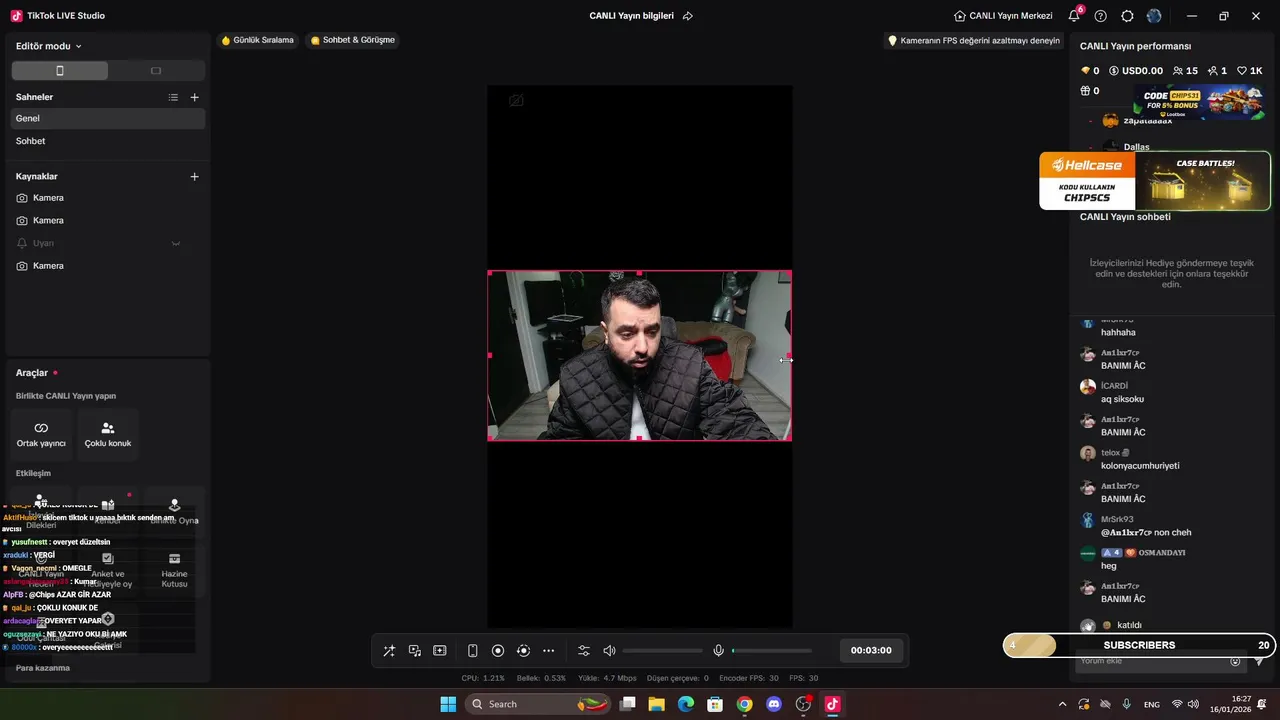Open the media and music overlay tool
This screenshot has width=1280, height=720.
click(x=414, y=651)
